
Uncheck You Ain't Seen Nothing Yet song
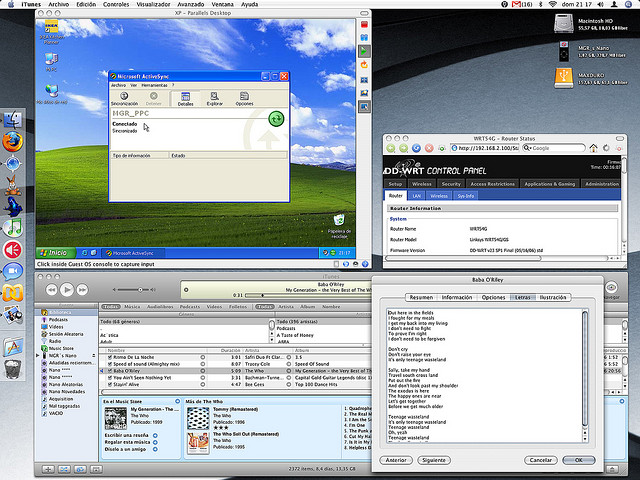(x=109, y=378)
